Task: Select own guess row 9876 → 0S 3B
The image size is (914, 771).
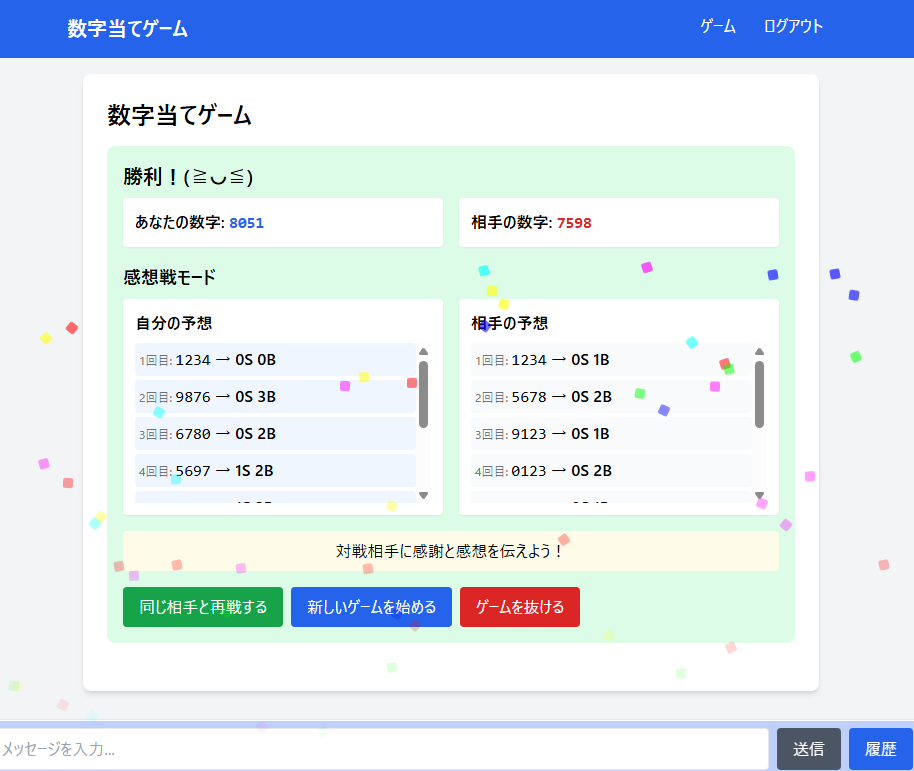Action: coord(275,396)
